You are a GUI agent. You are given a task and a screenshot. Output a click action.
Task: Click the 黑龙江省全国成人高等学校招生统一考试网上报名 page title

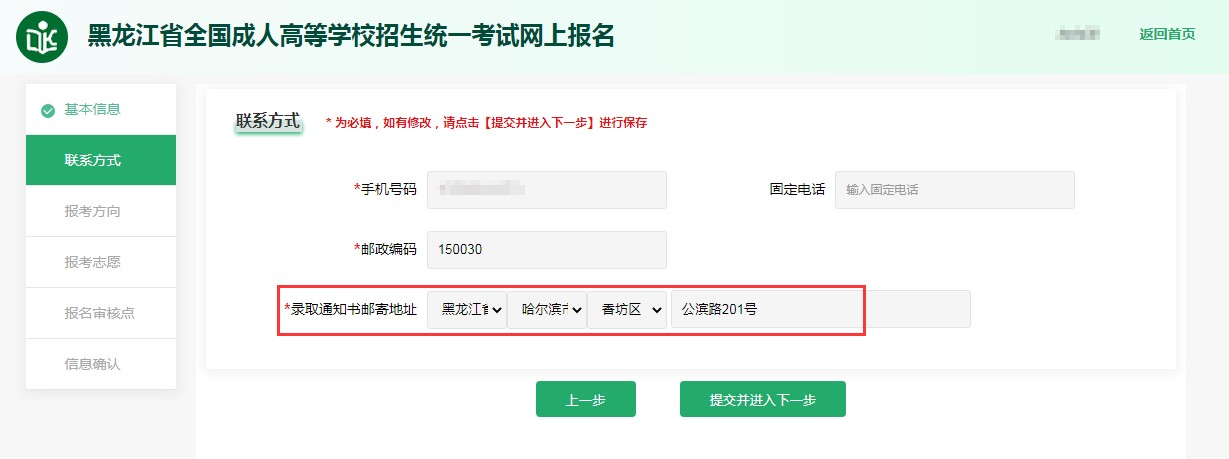pyautogui.click(x=351, y=36)
